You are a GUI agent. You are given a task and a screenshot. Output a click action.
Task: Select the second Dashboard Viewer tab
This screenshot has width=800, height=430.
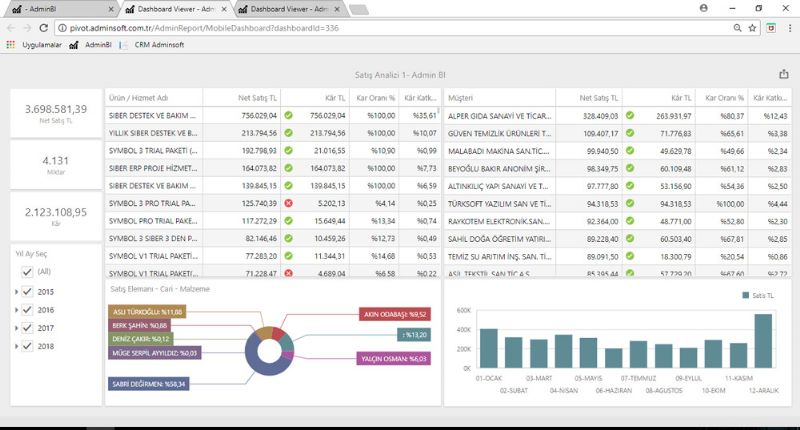[x=176, y=9]
